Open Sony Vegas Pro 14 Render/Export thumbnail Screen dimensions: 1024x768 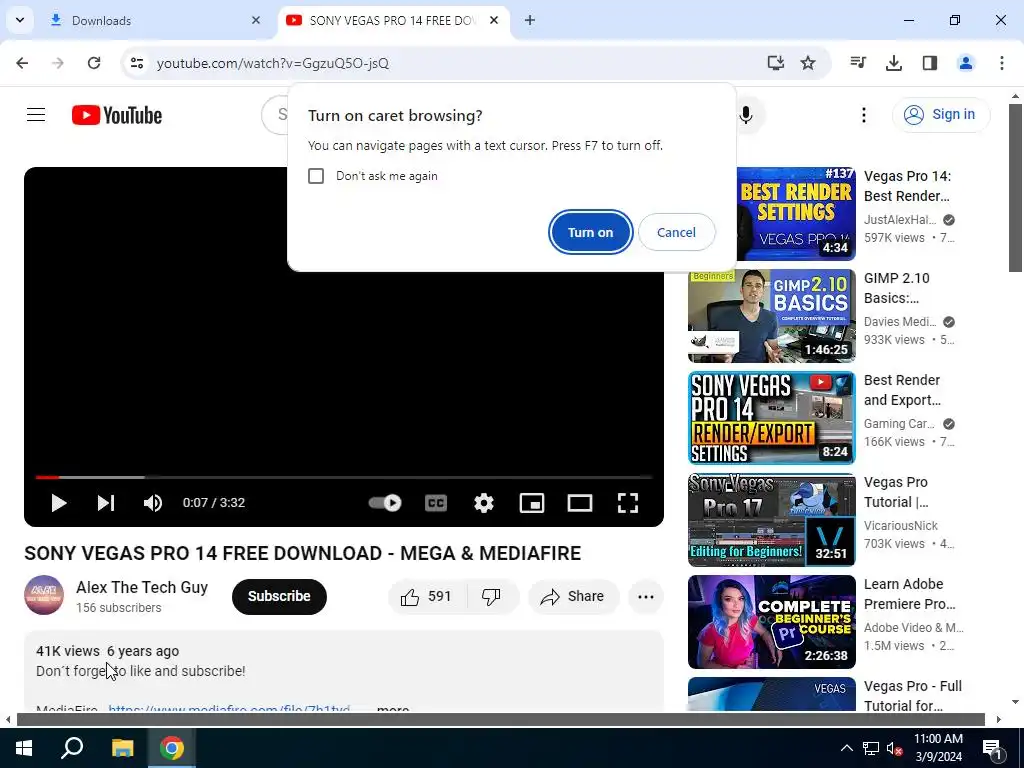point(771,417)
